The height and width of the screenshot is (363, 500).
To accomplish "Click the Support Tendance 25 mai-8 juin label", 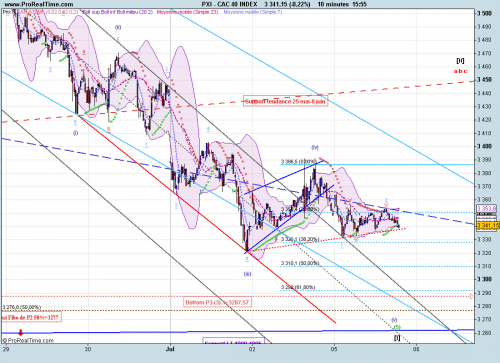I will (285, 101).
